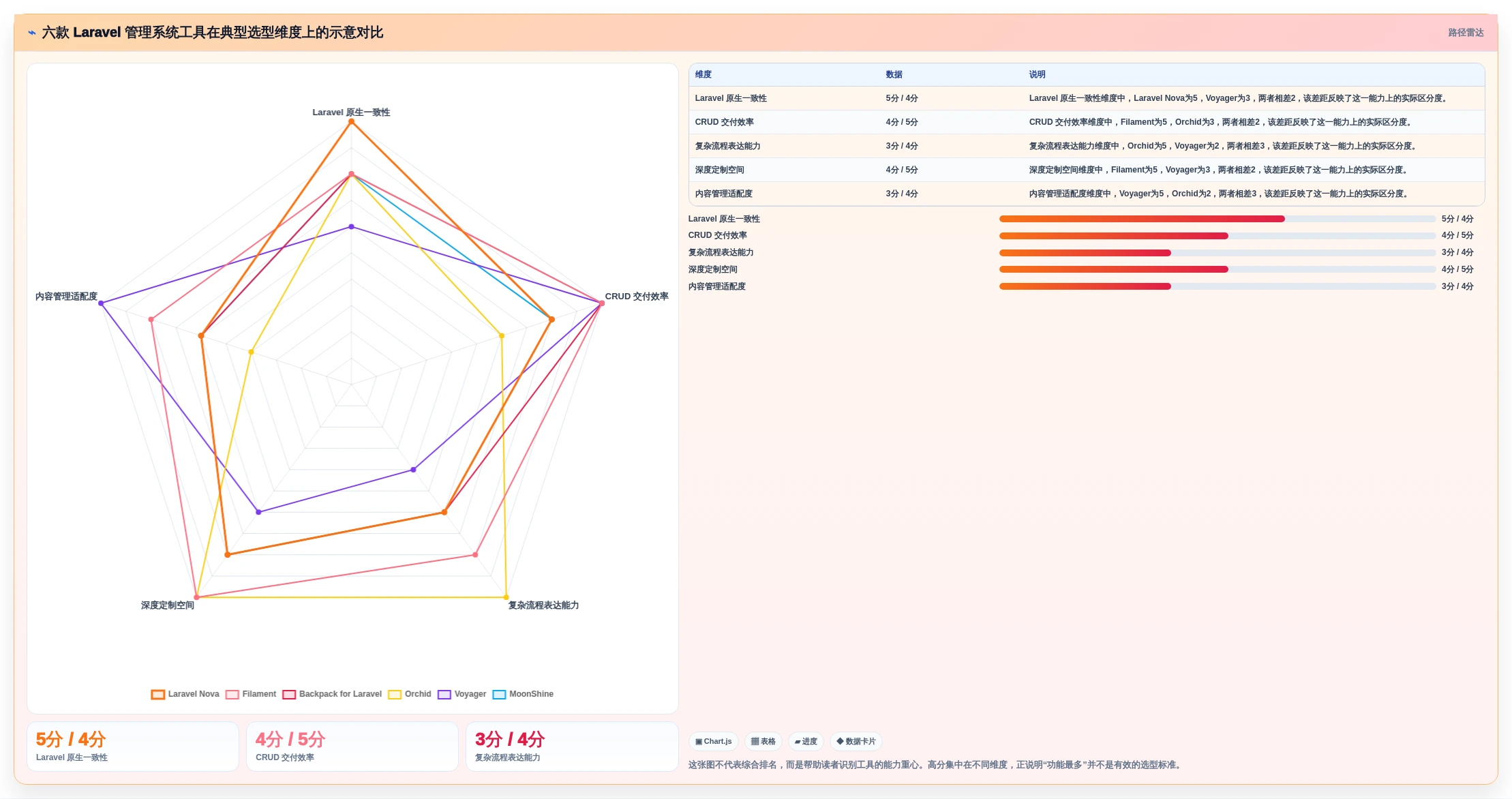Click the CRUD 交付效率 progress bar

point(1218,236)
